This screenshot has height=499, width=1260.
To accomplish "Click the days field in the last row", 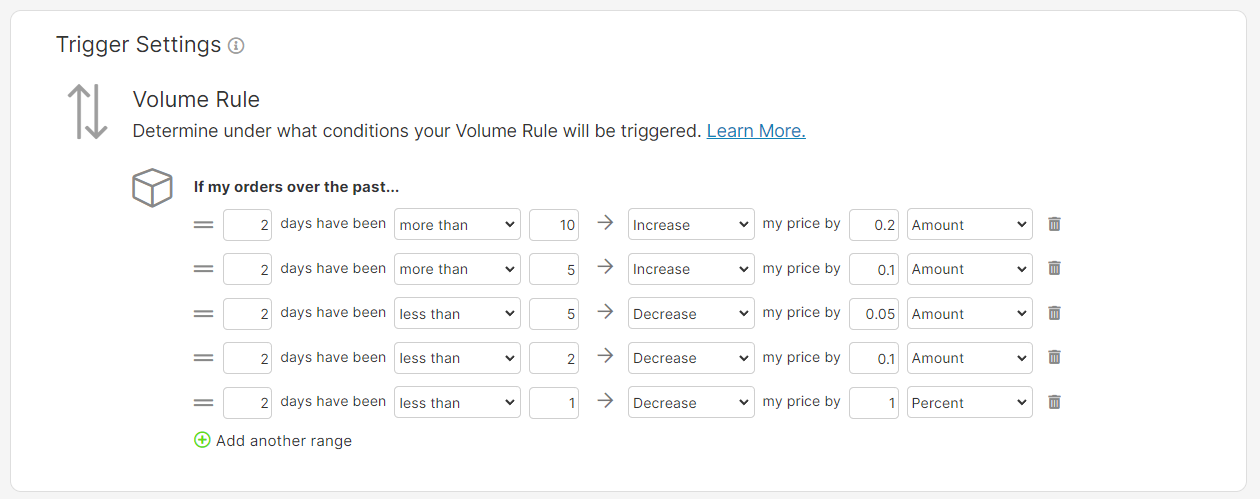I will (247, 403).
